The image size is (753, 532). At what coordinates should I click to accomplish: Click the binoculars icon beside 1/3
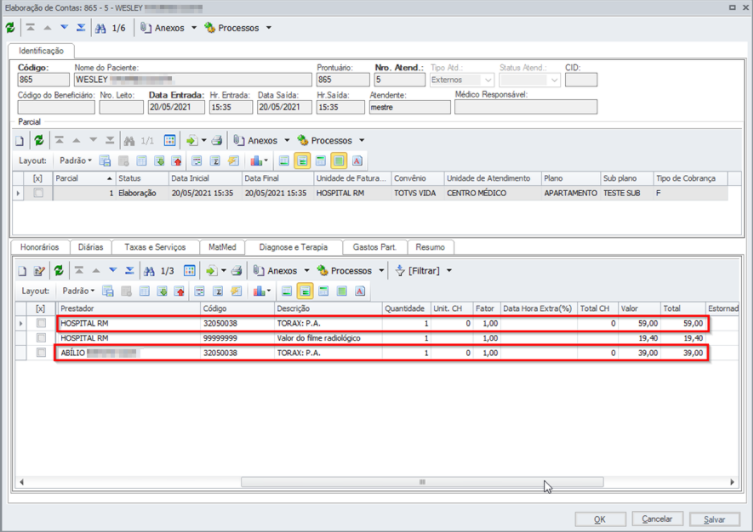(149, 271)
